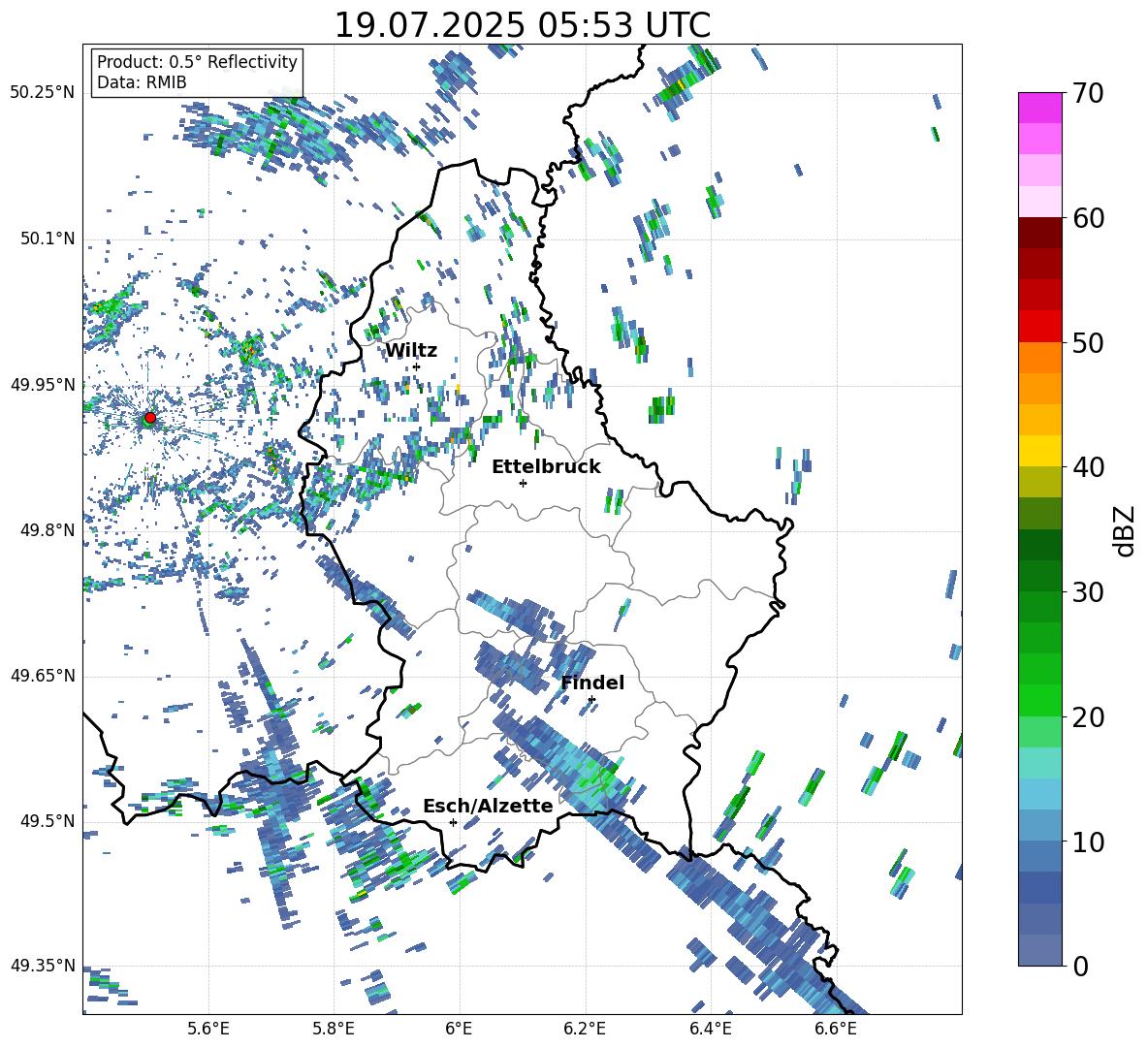The height and width of the screenshot is (1048, 1148).
Task: Click the 'Data: RMIB' text
Action: [142, 82]
